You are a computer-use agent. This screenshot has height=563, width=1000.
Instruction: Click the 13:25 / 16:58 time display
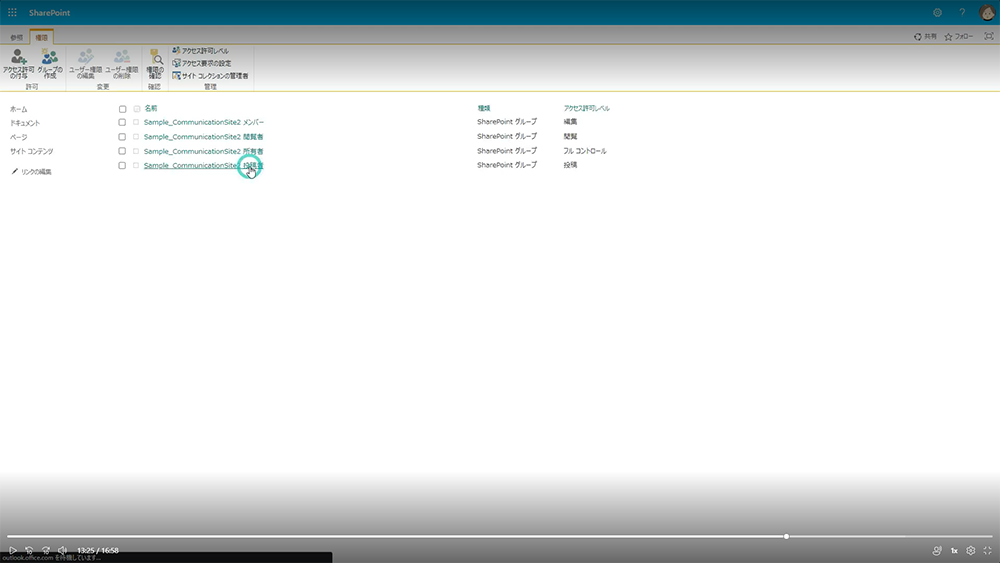click(x=98, y=550)
